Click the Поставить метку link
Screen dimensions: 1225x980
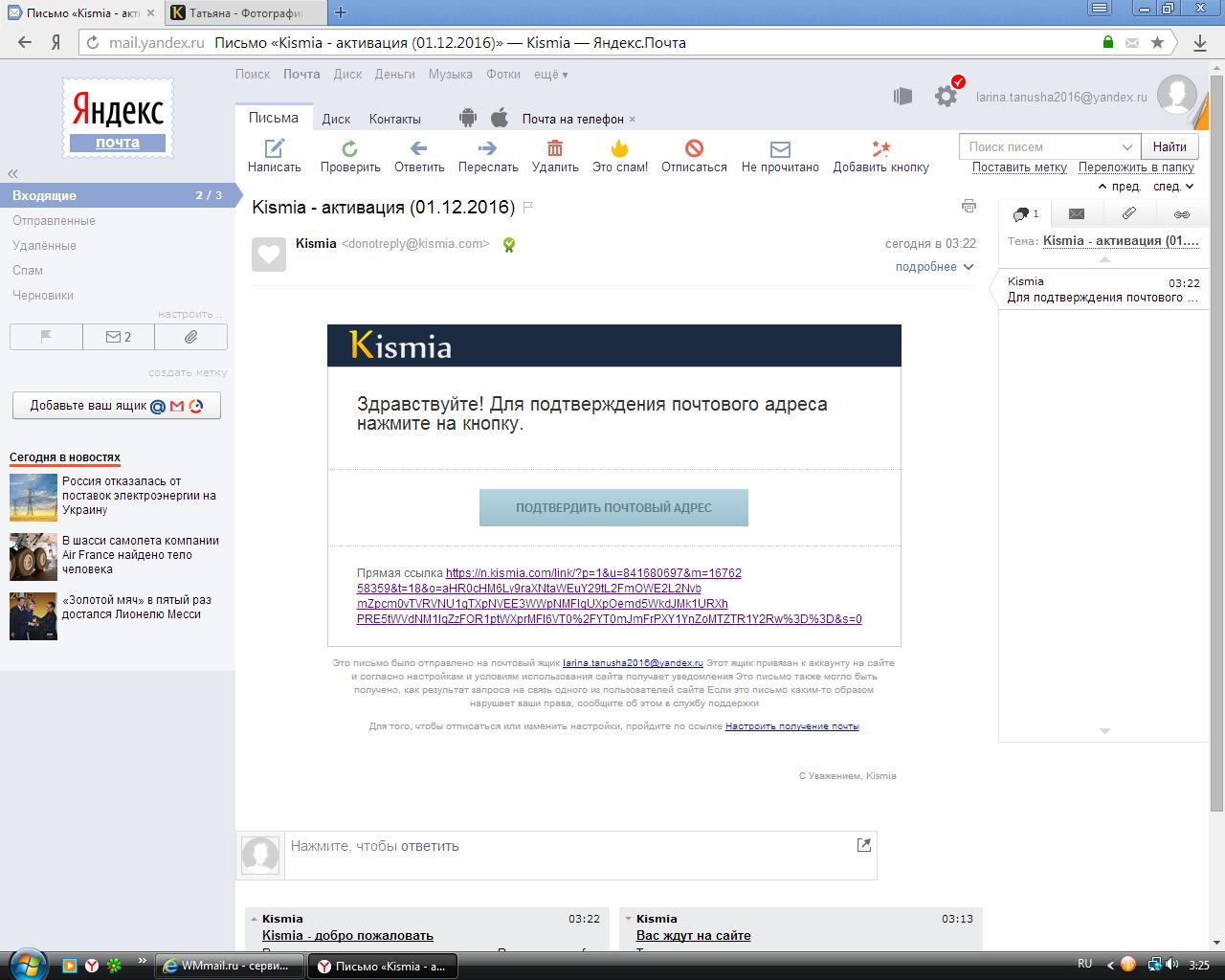(x=1019, y=167)
